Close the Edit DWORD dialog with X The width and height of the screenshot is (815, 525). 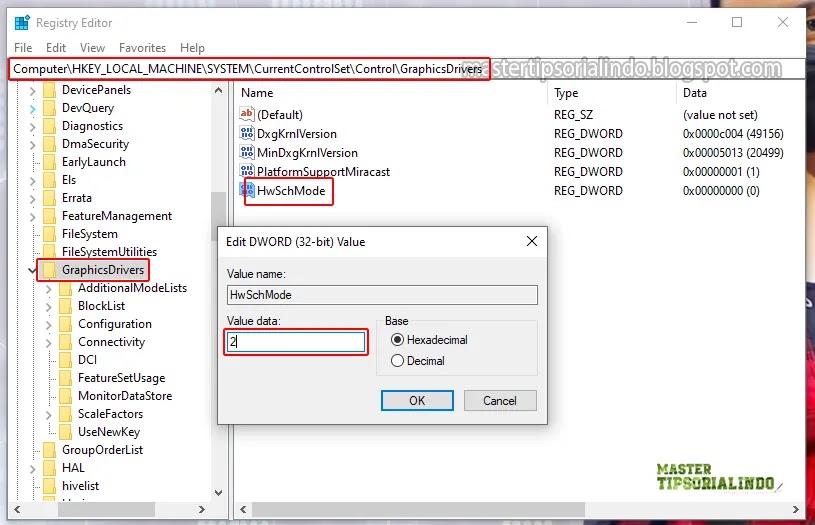click(x=532, y=241)
